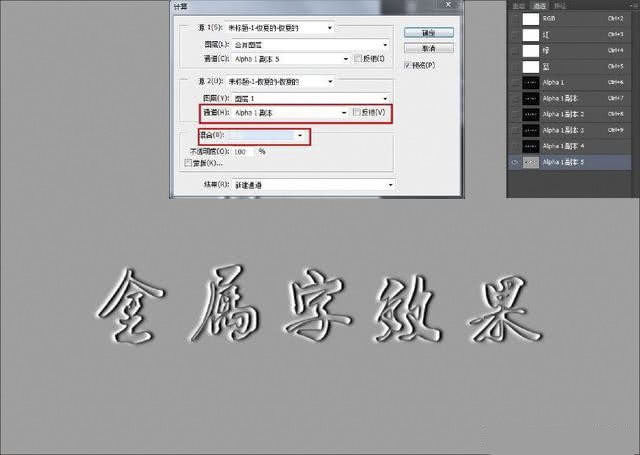Click the RGB channel thumbnail
The image size is (640, 455).
[531, 19]
